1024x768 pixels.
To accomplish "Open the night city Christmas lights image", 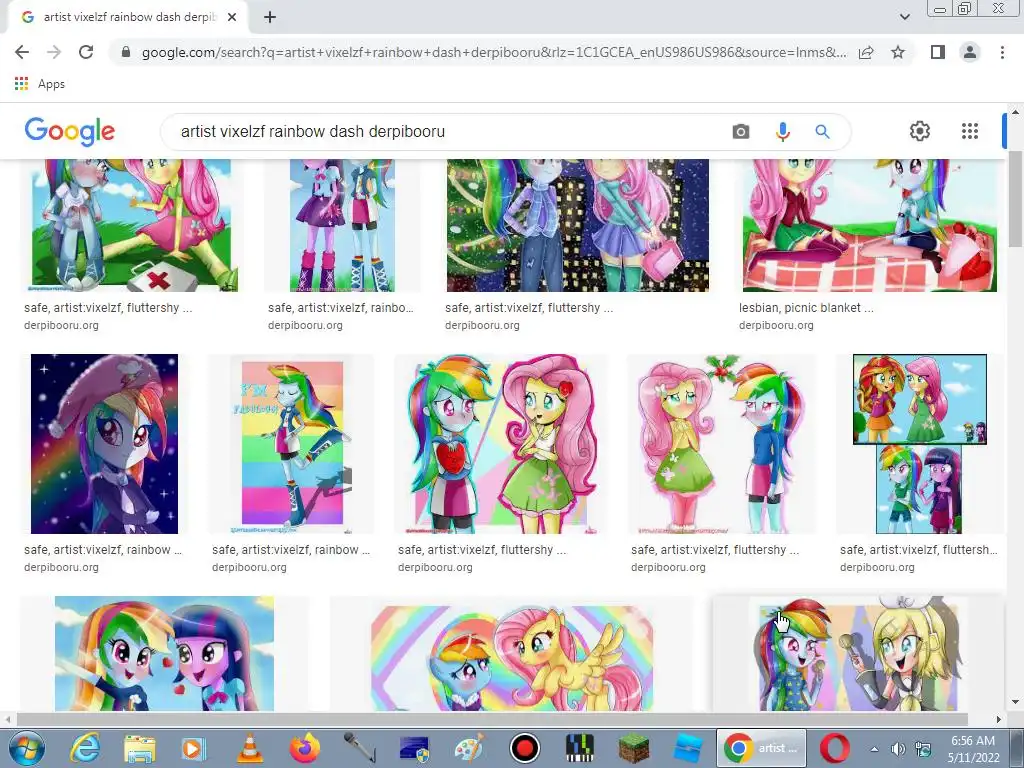I will click(578, 225).
